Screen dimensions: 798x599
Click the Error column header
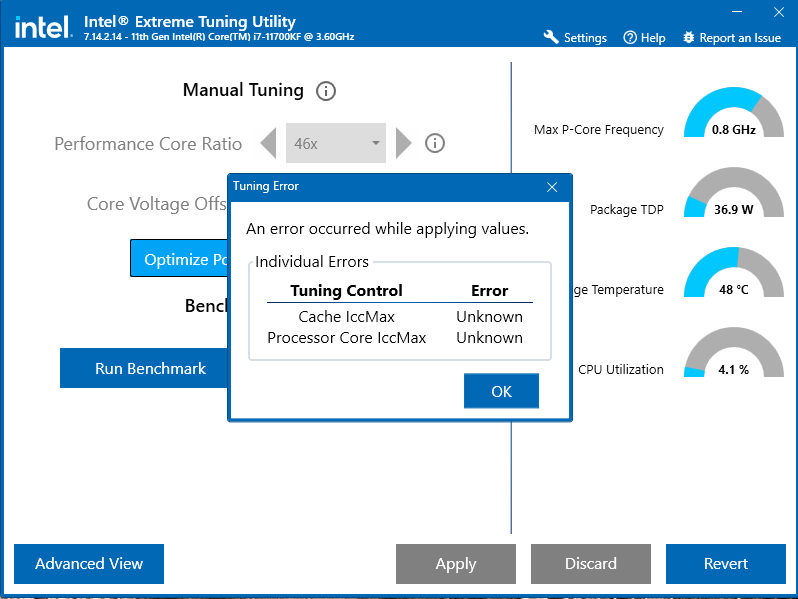pos(489,291)
